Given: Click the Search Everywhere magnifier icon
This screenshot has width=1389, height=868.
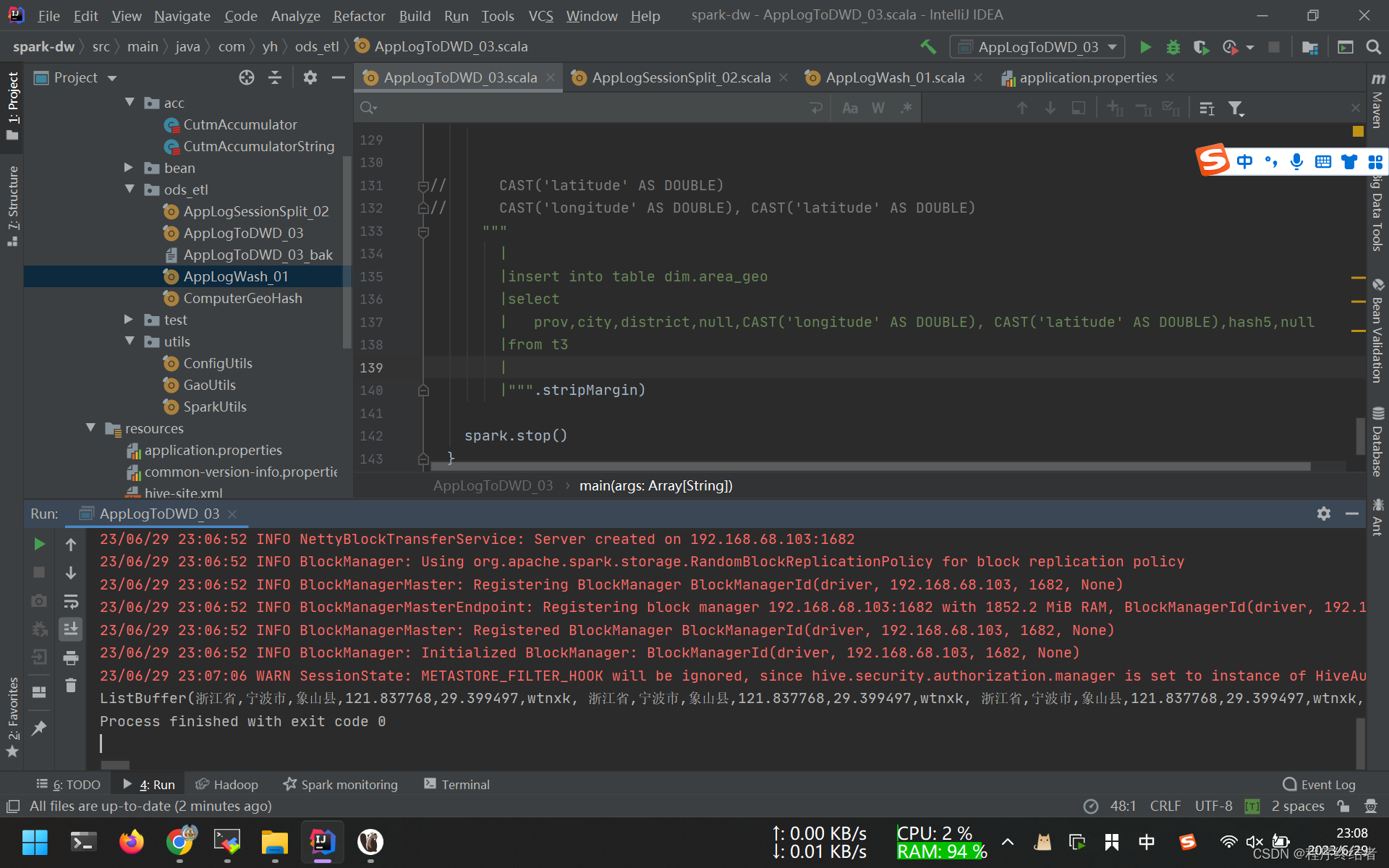Looking at the screenshot, I should [1373, 47].
